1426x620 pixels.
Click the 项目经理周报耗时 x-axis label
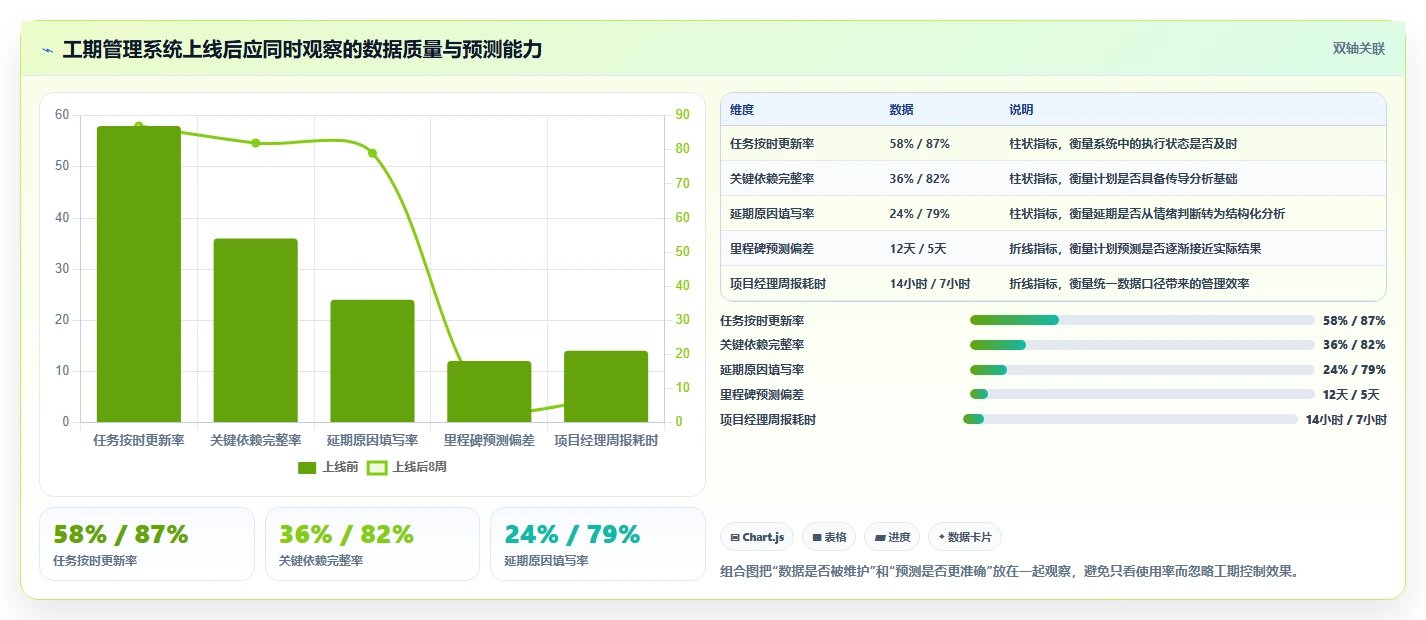(606, 440)
